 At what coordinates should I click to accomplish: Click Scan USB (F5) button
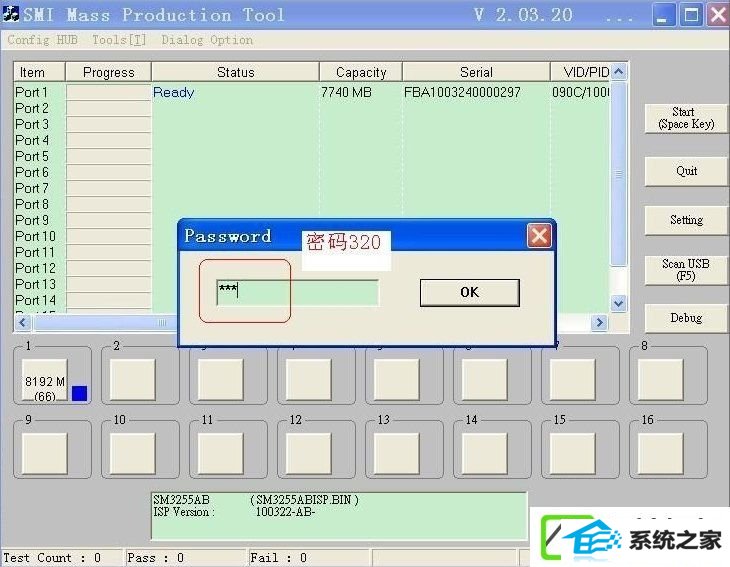pyautogui.click(x=686, y=270)
